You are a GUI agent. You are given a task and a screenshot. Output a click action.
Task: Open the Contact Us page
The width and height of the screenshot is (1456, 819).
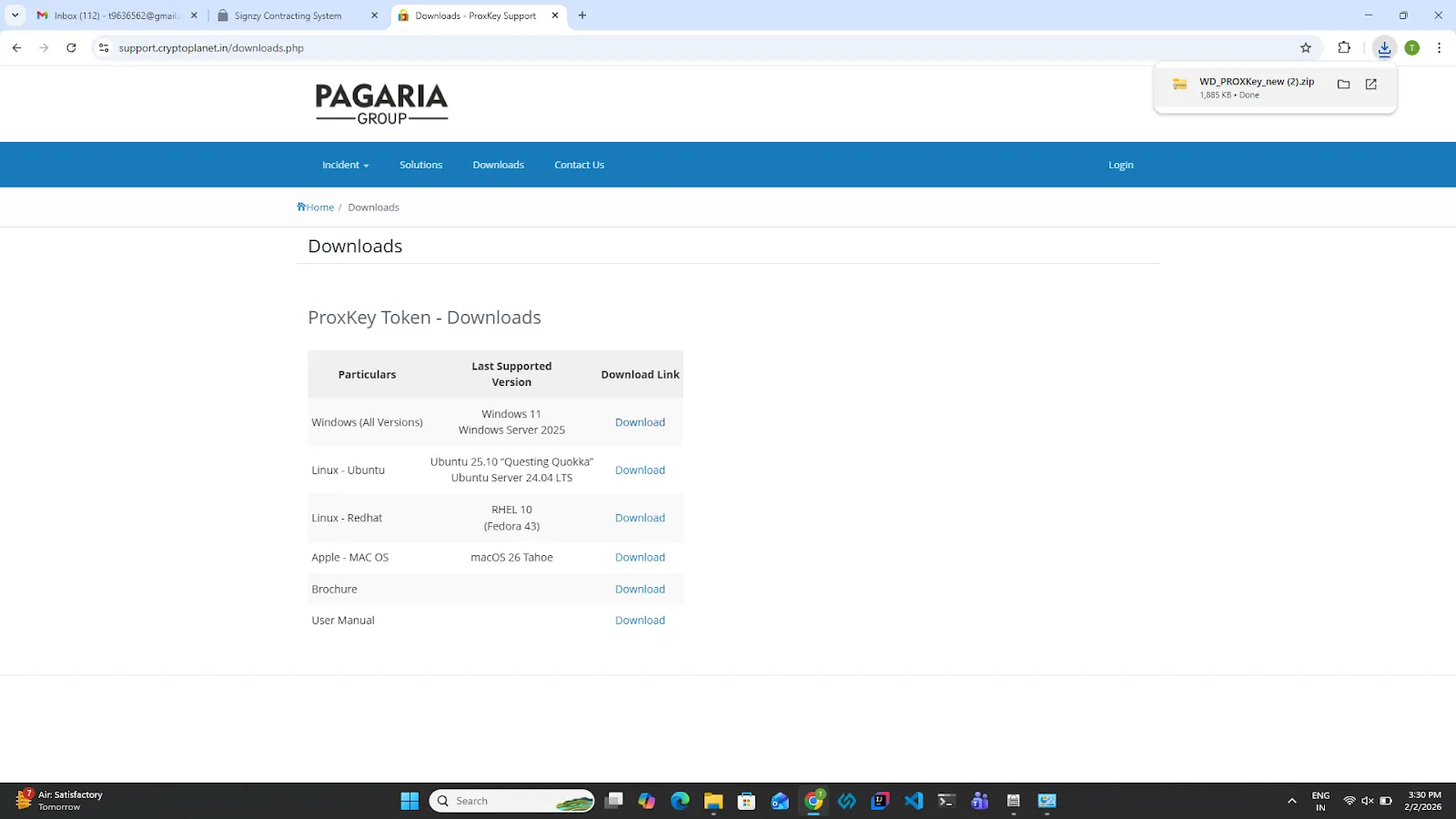coord(580,165)
